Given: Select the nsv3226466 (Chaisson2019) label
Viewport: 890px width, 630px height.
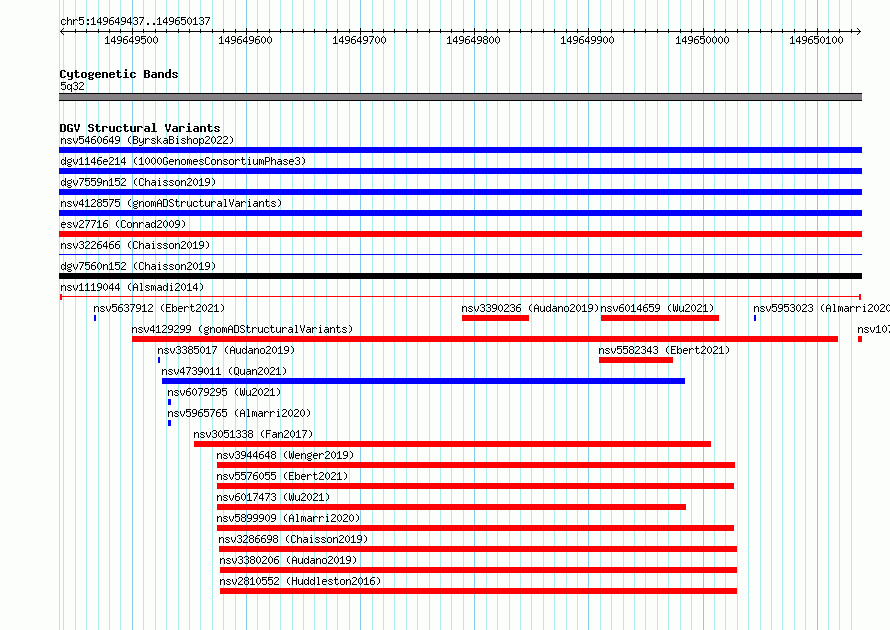Looking at the screenshot, I should click(135, 245).
